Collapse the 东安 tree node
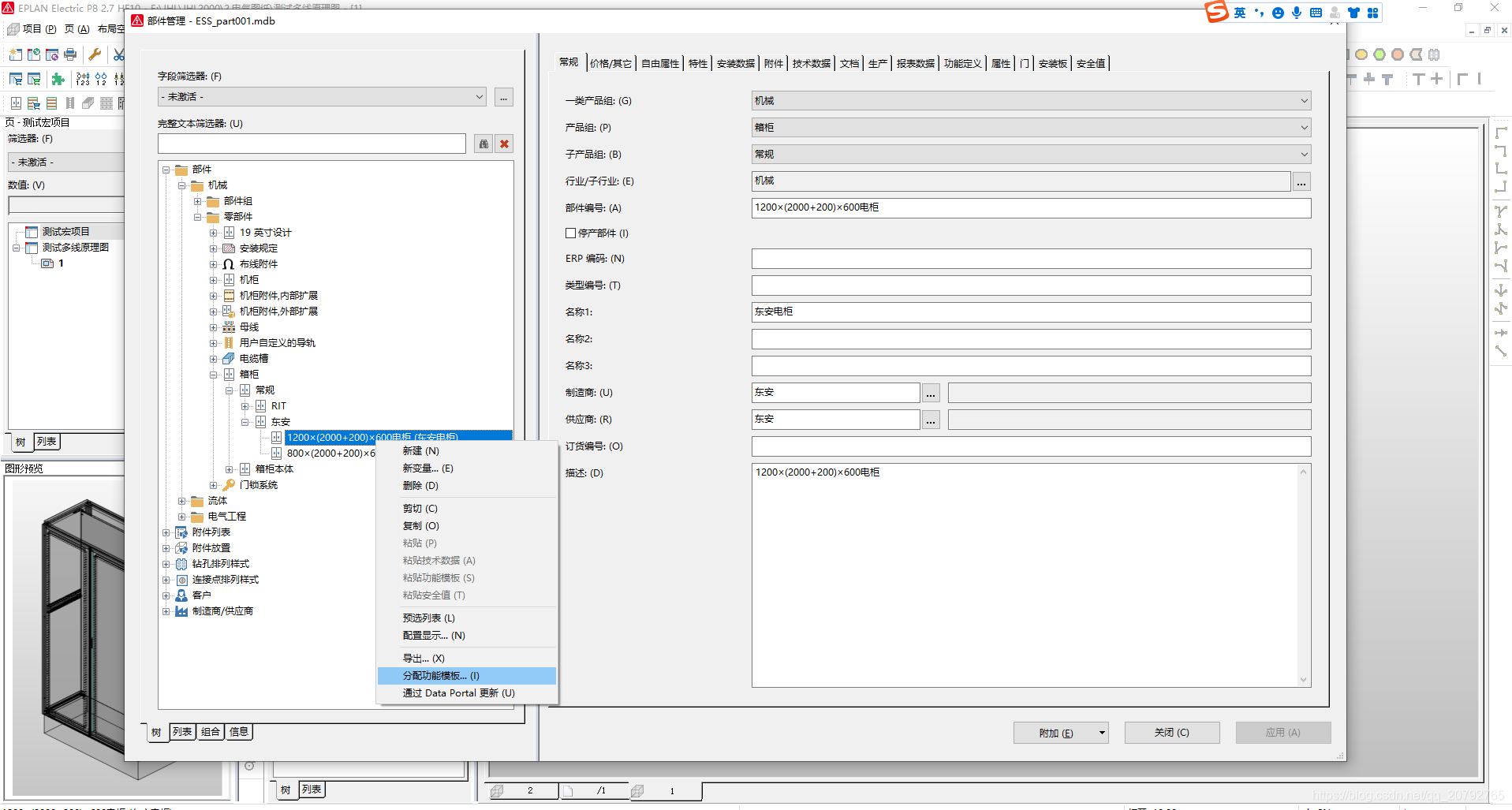The image size is (1512, 810). pos(245,422)
